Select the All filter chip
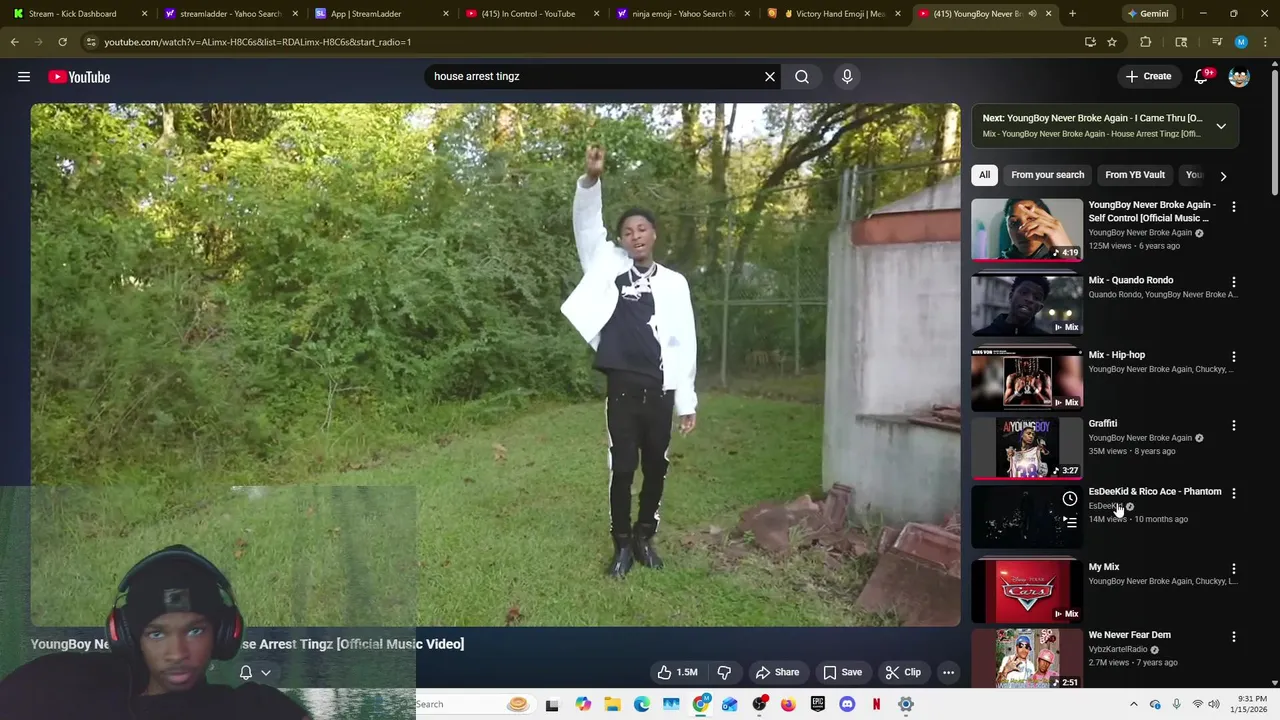Viewport: 1280px width, 720px height. (x=985, y=175)
